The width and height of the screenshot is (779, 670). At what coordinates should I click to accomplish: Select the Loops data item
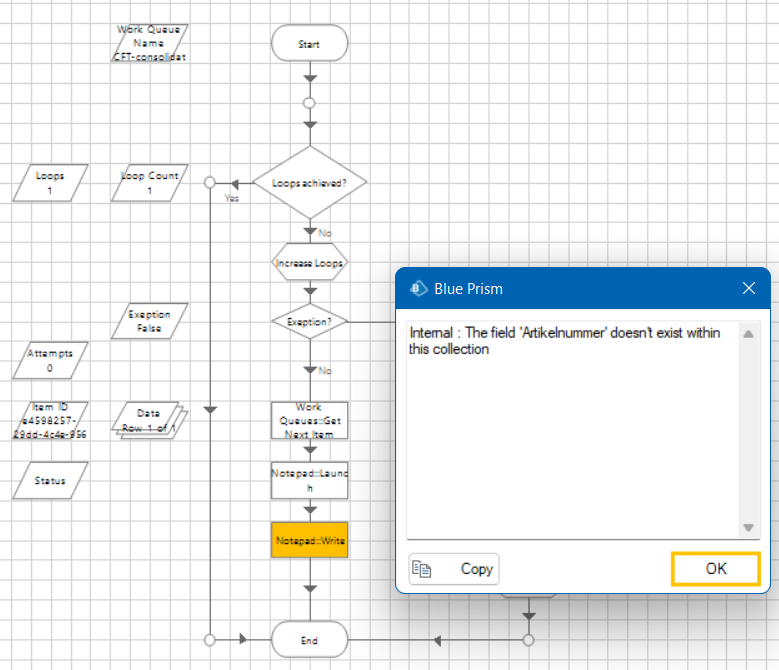[50, 183]
